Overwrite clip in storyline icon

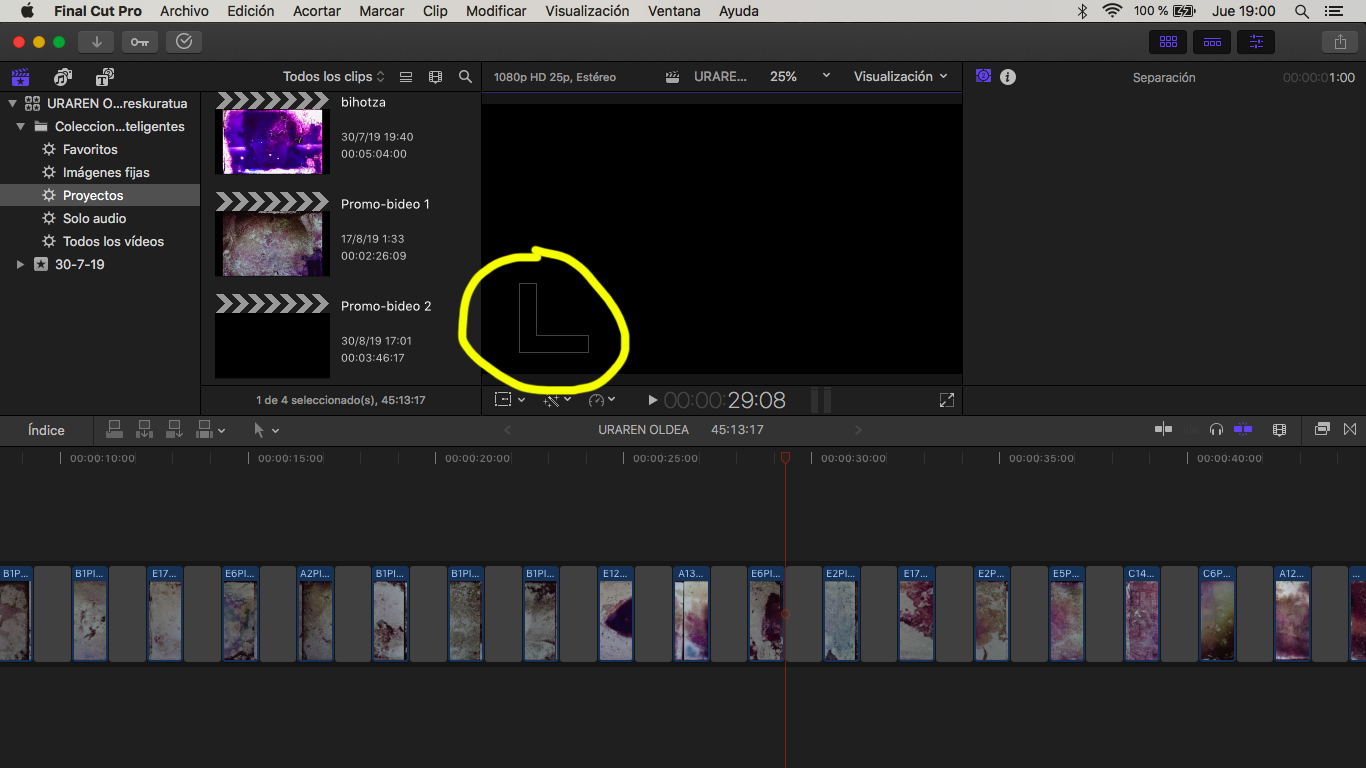tap(205, 430)
